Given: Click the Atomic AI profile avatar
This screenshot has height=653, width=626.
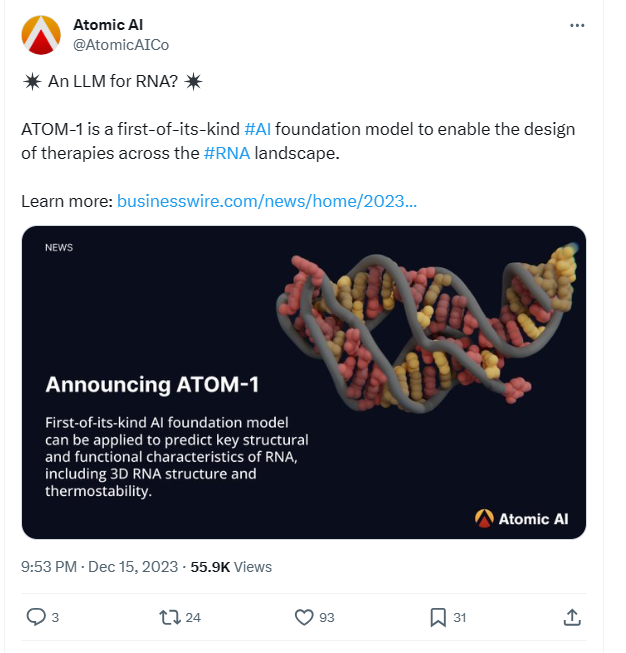Looking at the screenshot, I should 41,36.
